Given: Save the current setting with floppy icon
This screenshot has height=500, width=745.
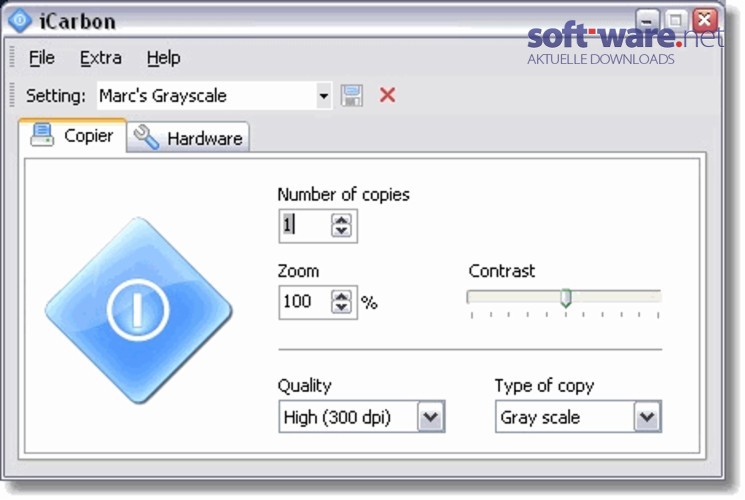Looking at the screenshot, I should 352,96.
